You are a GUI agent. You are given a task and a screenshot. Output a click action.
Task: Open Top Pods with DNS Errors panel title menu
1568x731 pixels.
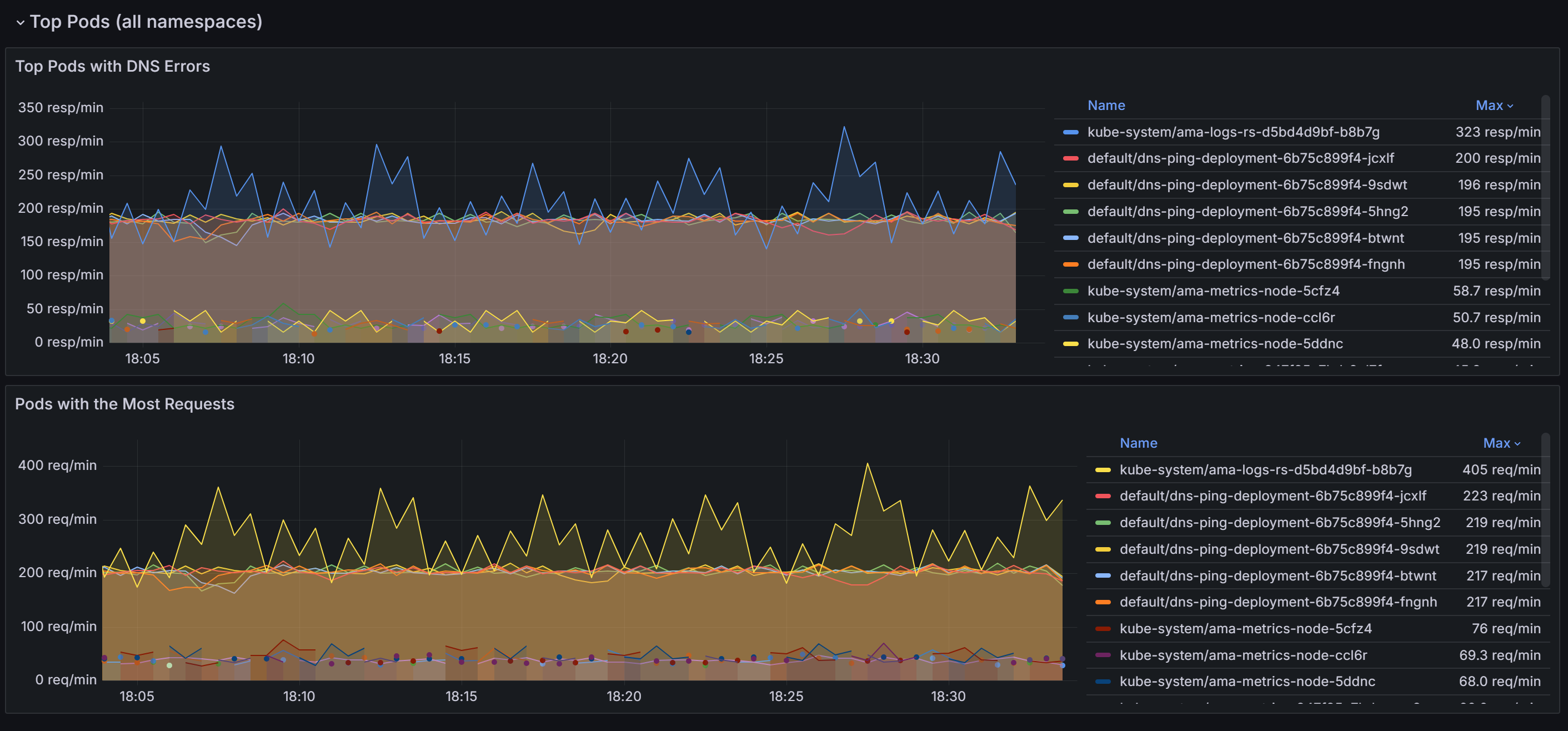coord(112,66)
